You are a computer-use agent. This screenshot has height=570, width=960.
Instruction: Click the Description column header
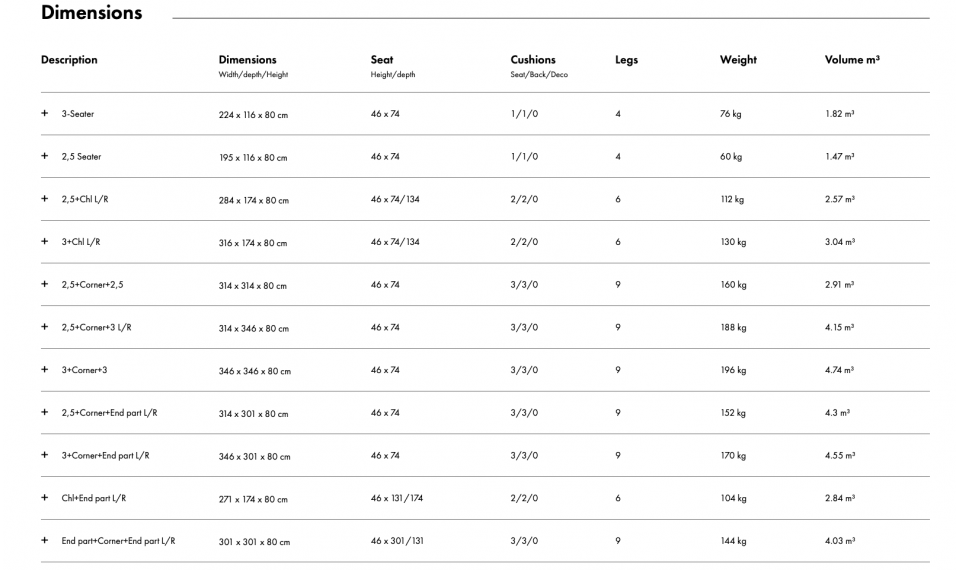[69, 60]
